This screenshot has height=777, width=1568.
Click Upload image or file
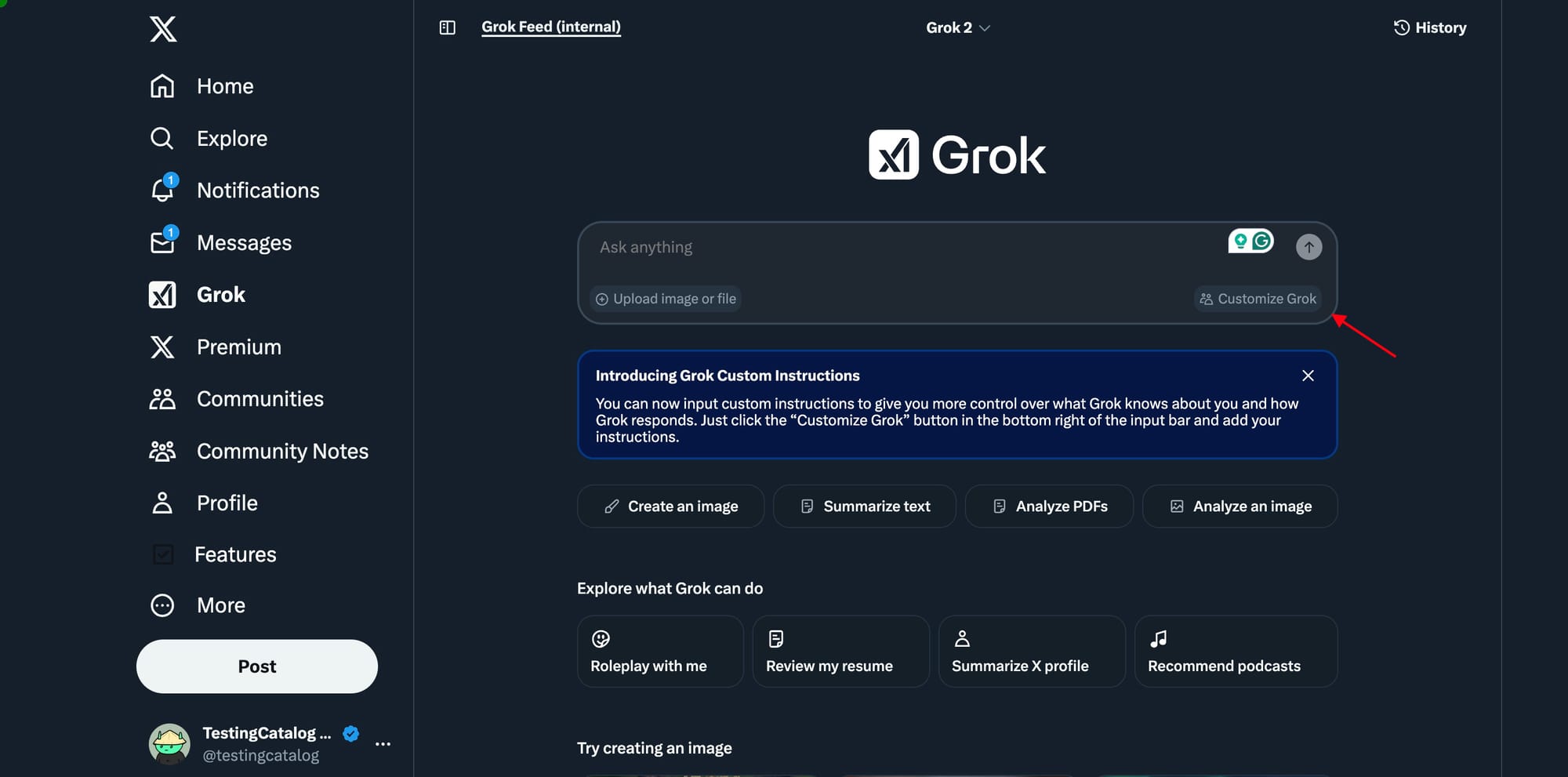click(666, 299)
